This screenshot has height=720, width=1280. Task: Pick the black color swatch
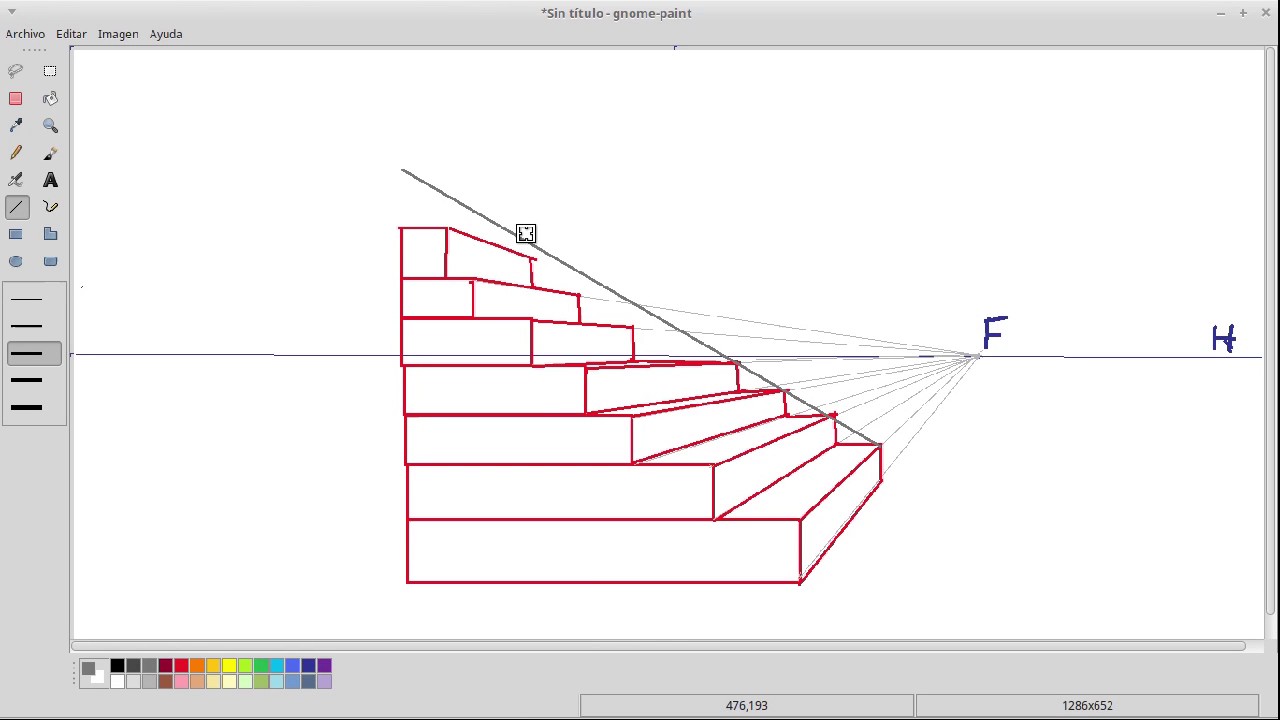(117, 665)
